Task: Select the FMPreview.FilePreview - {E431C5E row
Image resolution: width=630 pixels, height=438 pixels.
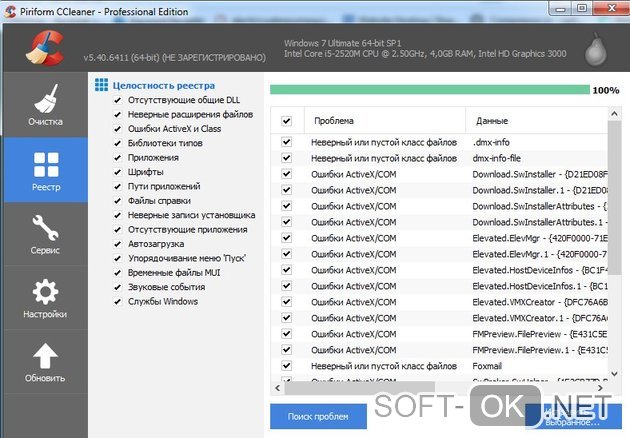Action: 440,334
